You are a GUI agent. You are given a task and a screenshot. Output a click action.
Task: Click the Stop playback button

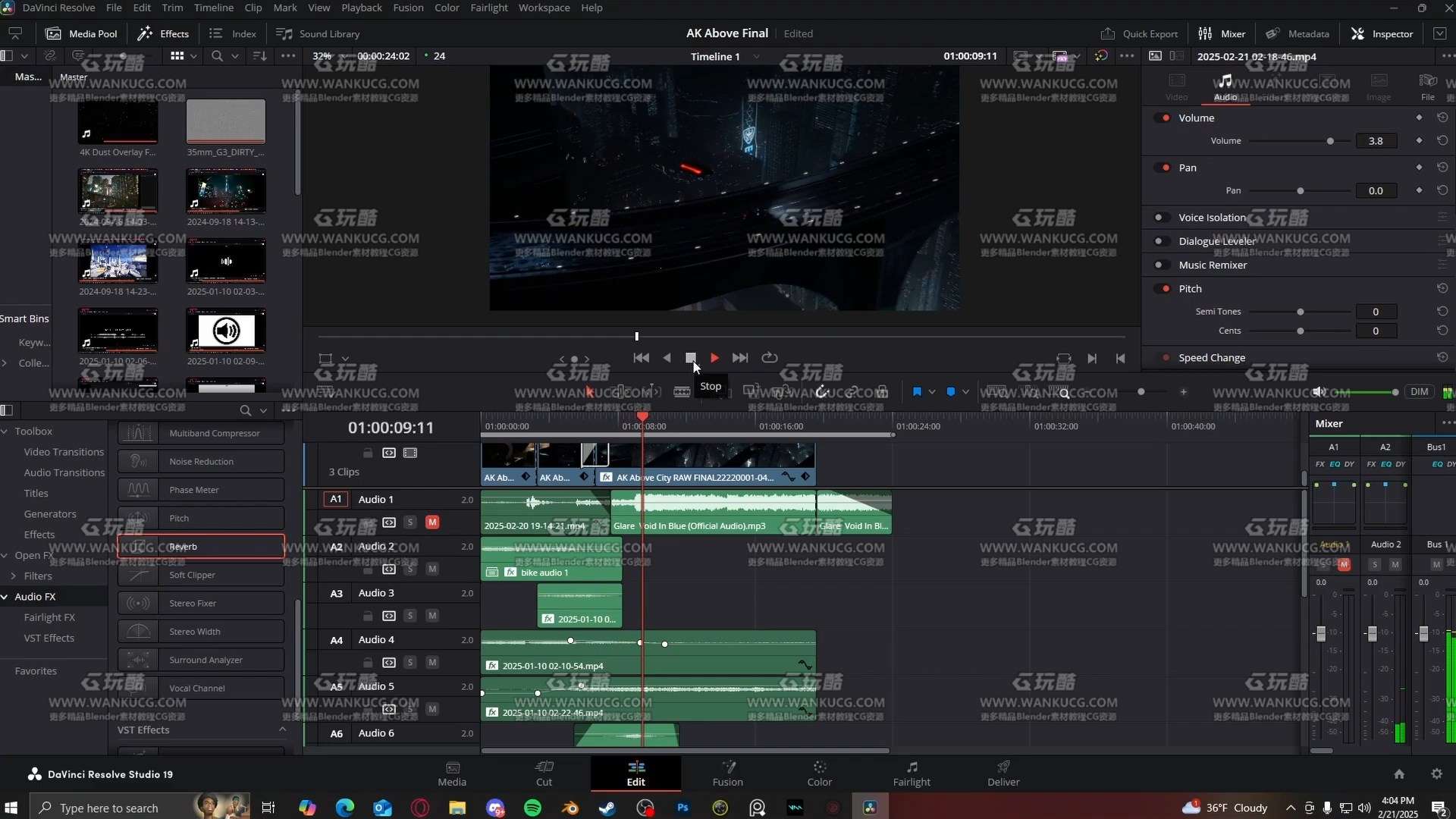[x=690, y=358]
